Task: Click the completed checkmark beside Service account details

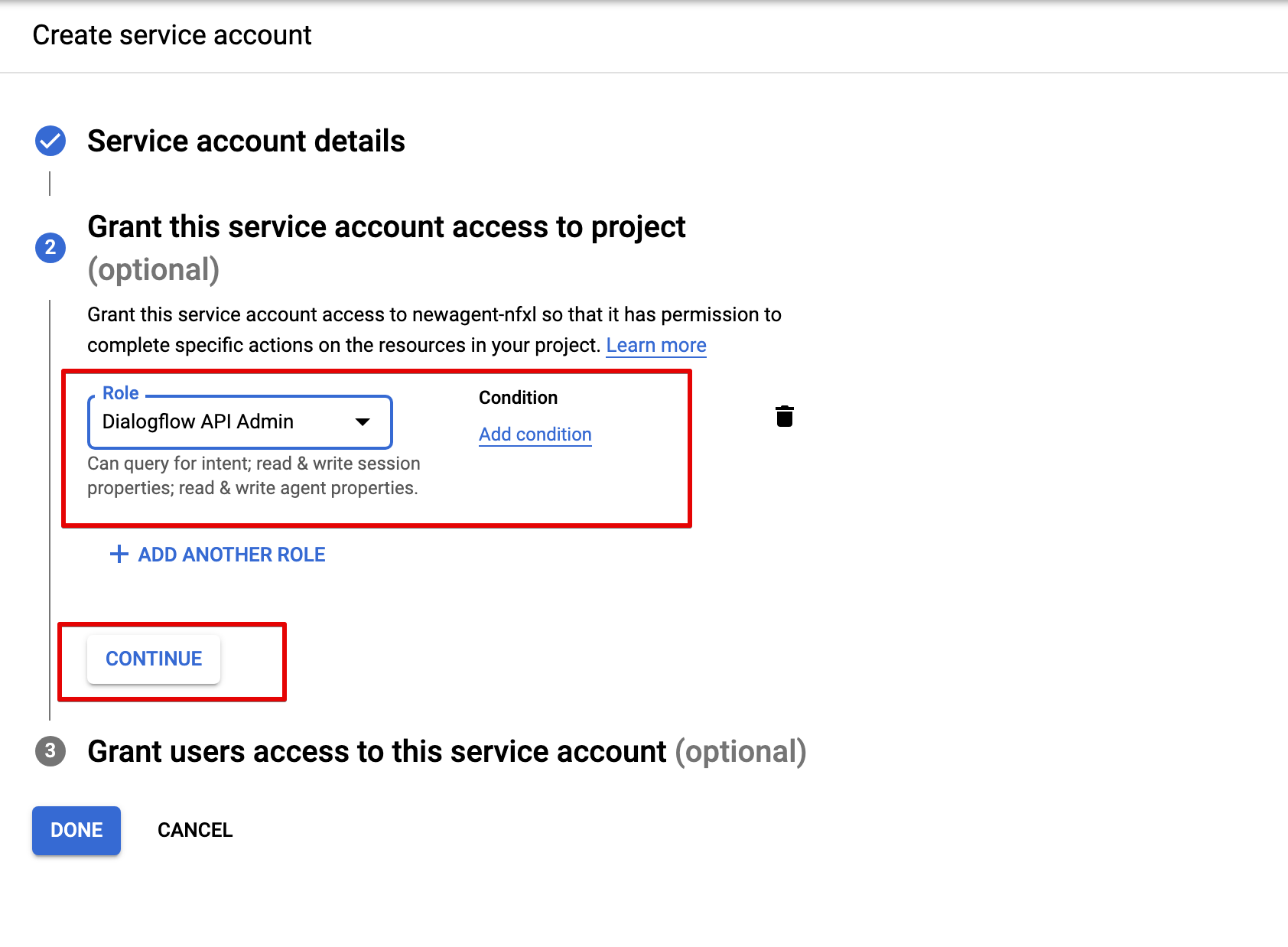Action: (50, 141)
